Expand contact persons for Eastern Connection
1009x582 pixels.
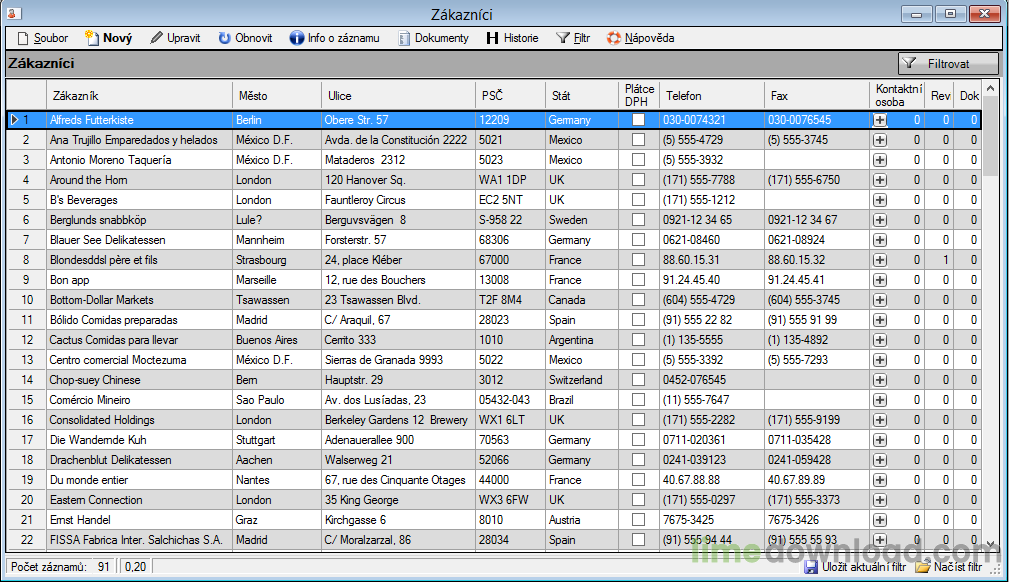click(880, 500)
